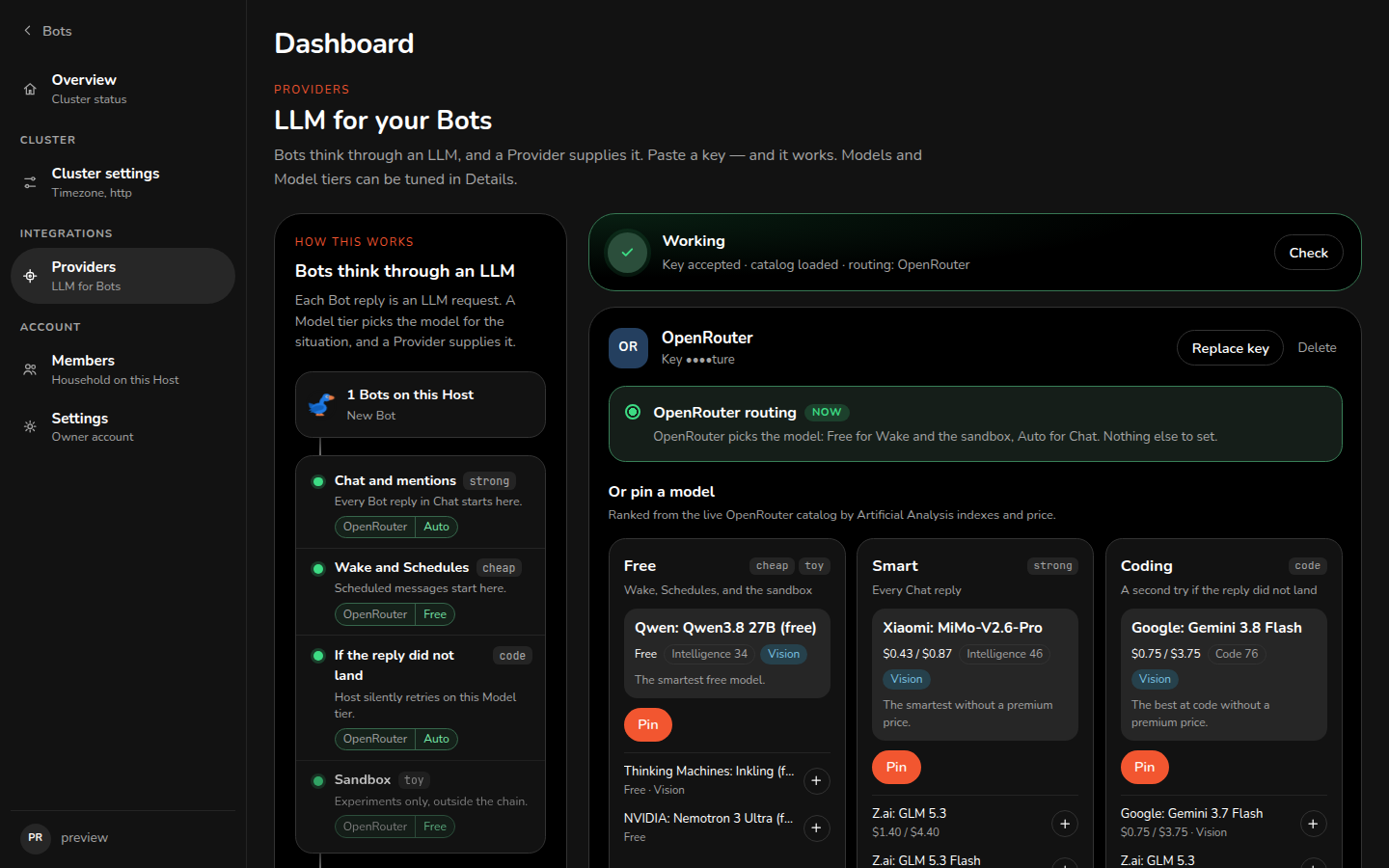Click the NOW badge beside OpenRouter routing

click(x=827, y=412)
